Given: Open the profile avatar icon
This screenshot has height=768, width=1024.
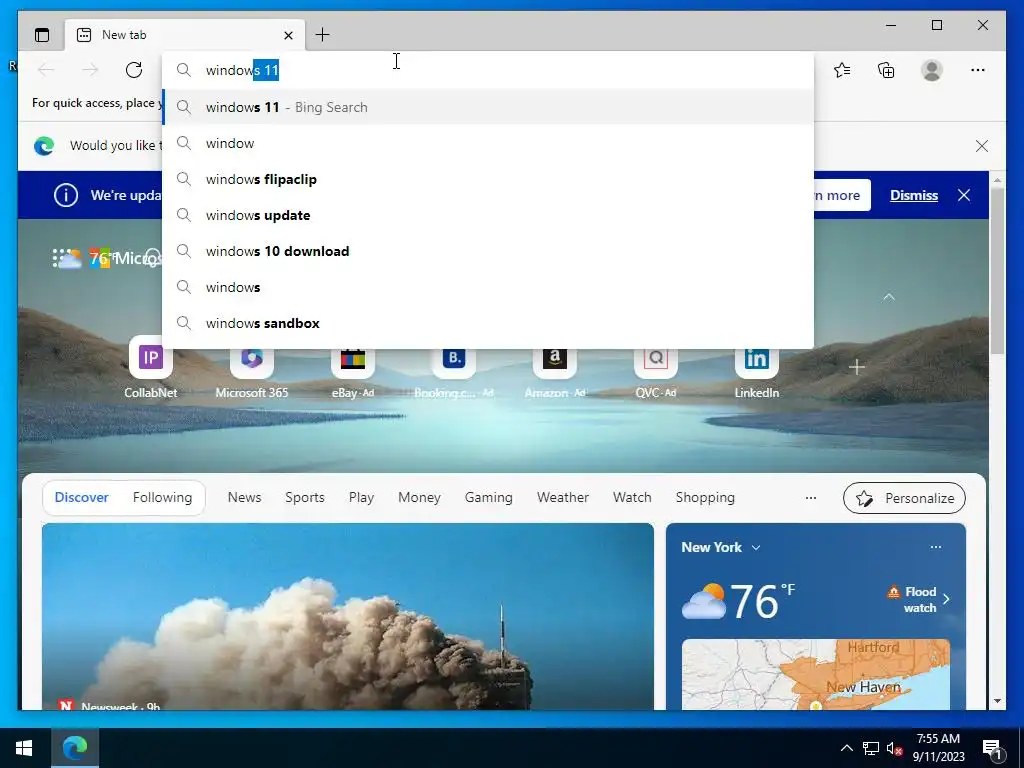Looking at the screenshot, I should (932, 70).
